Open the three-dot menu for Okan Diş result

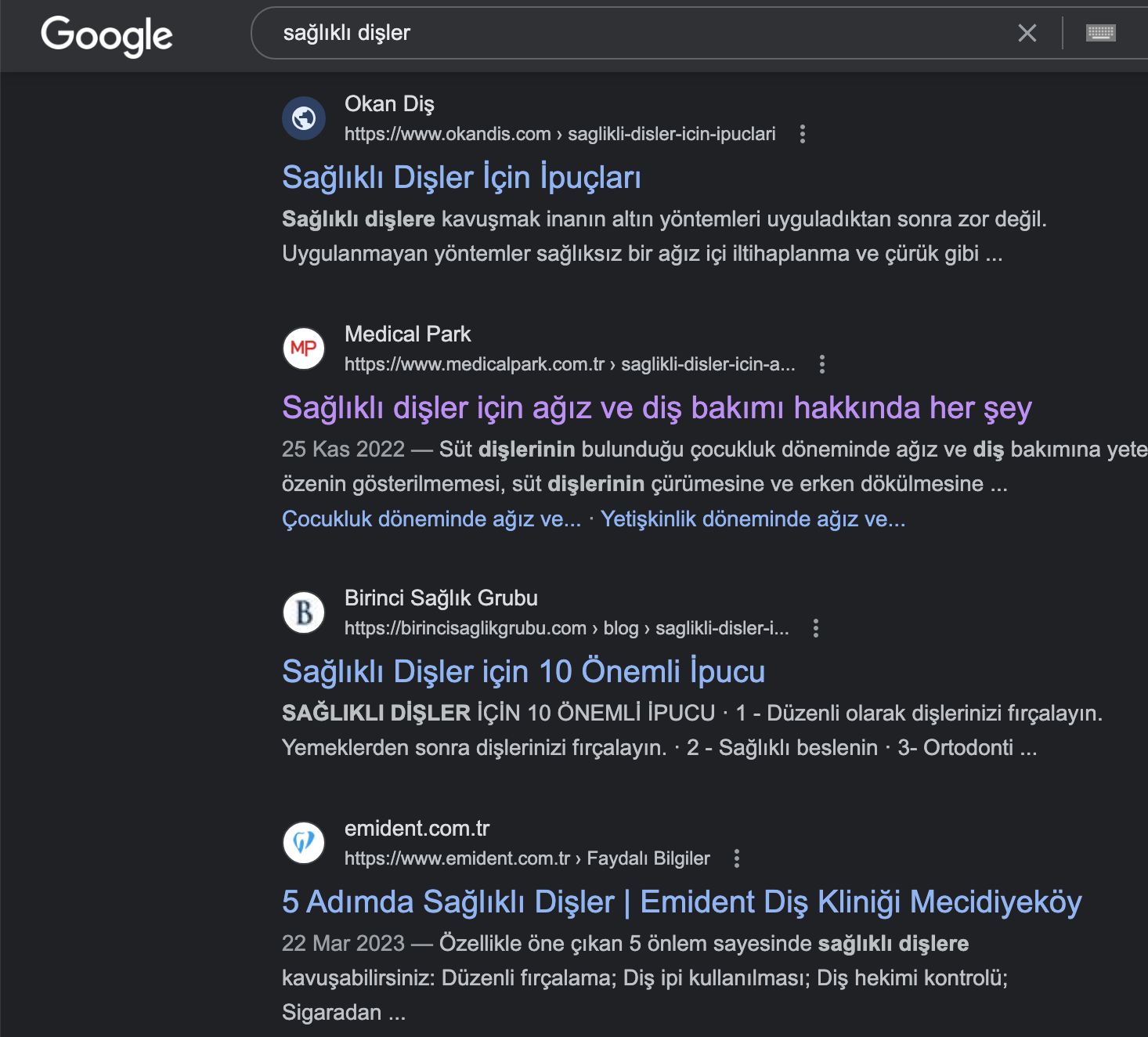[802, 134]
